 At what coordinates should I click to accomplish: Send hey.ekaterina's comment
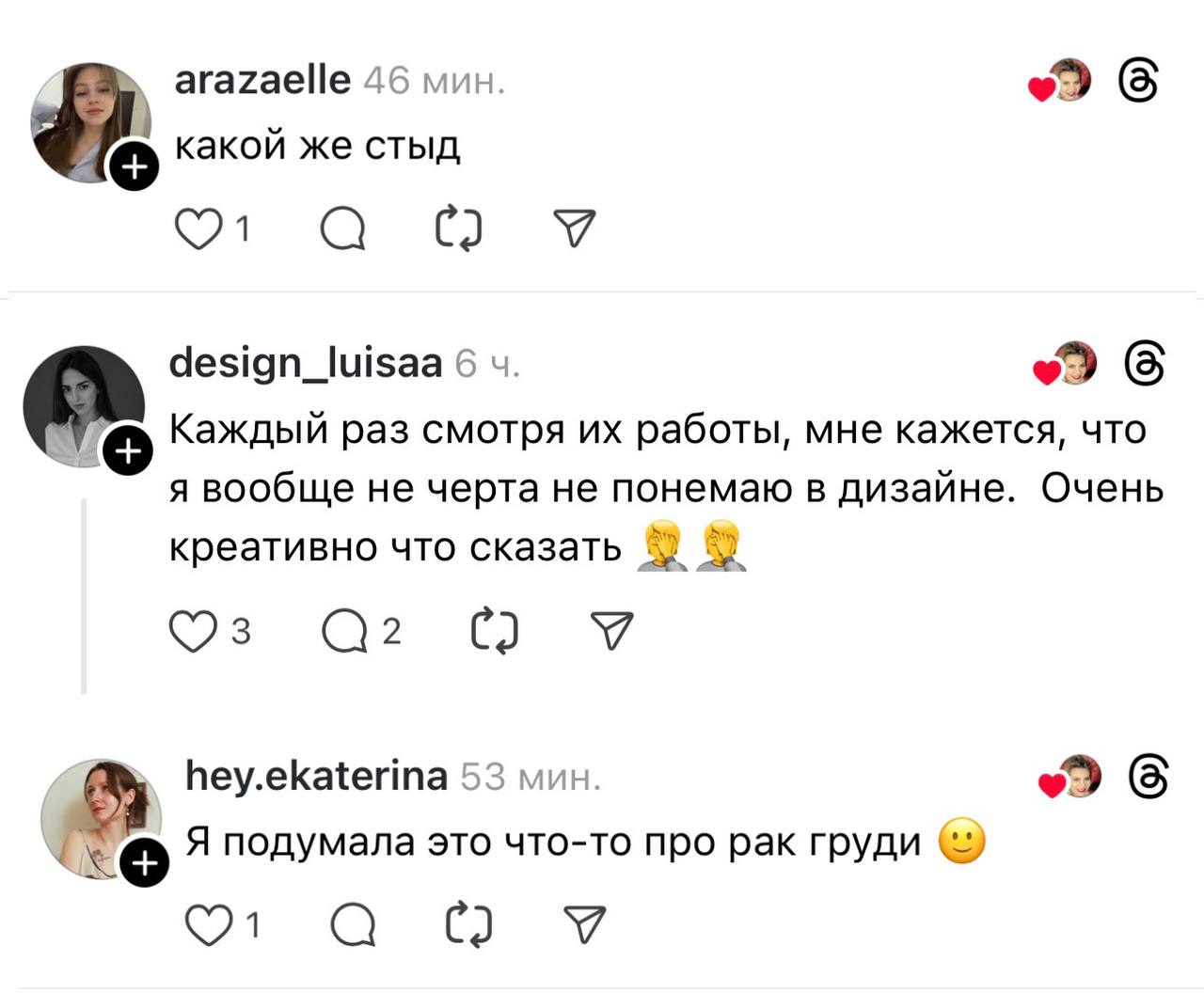584,926
